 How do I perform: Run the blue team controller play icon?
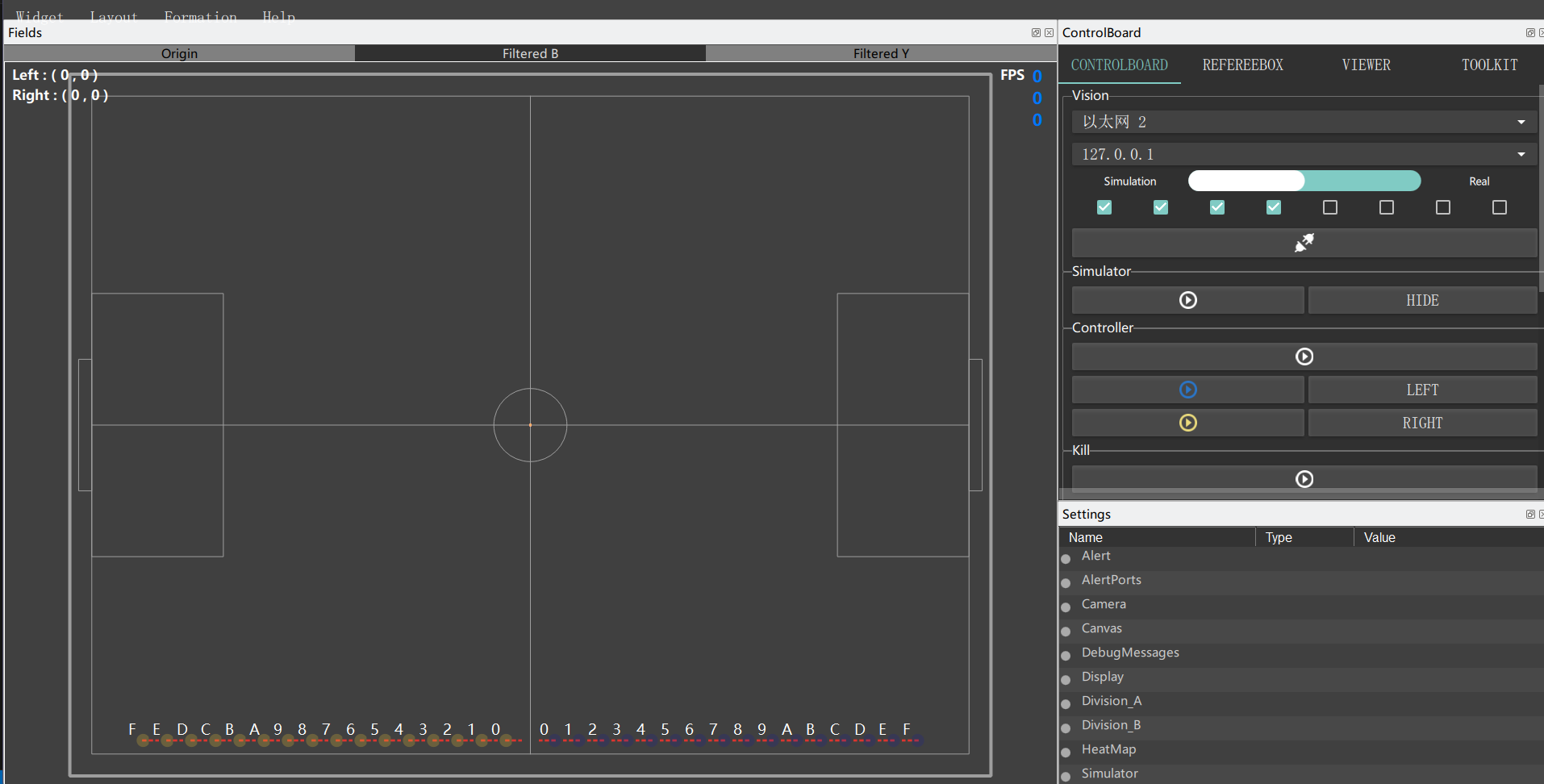(1187, 390)
